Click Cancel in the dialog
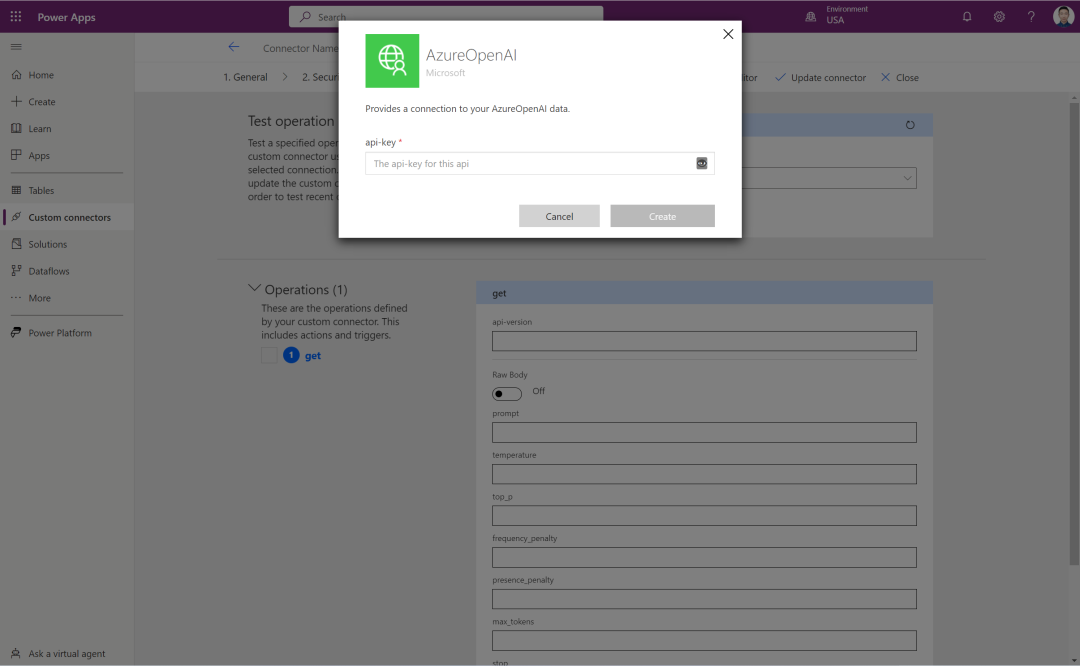 [x=559, y=216]
